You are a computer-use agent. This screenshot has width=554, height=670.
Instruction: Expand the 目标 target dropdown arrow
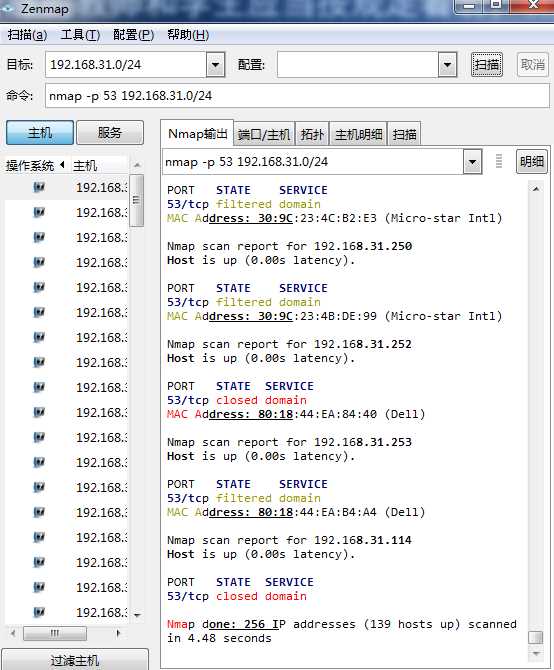216,65
